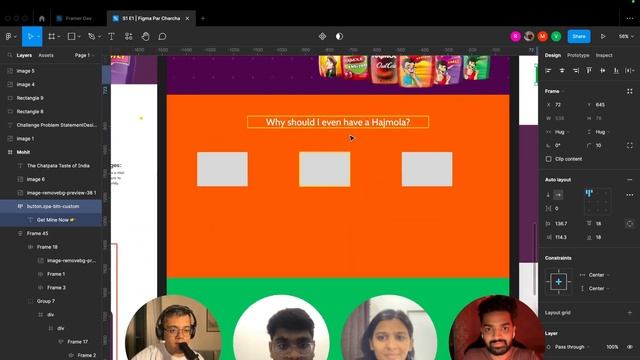
Task: Align selection top
Action: coord(589,71)
